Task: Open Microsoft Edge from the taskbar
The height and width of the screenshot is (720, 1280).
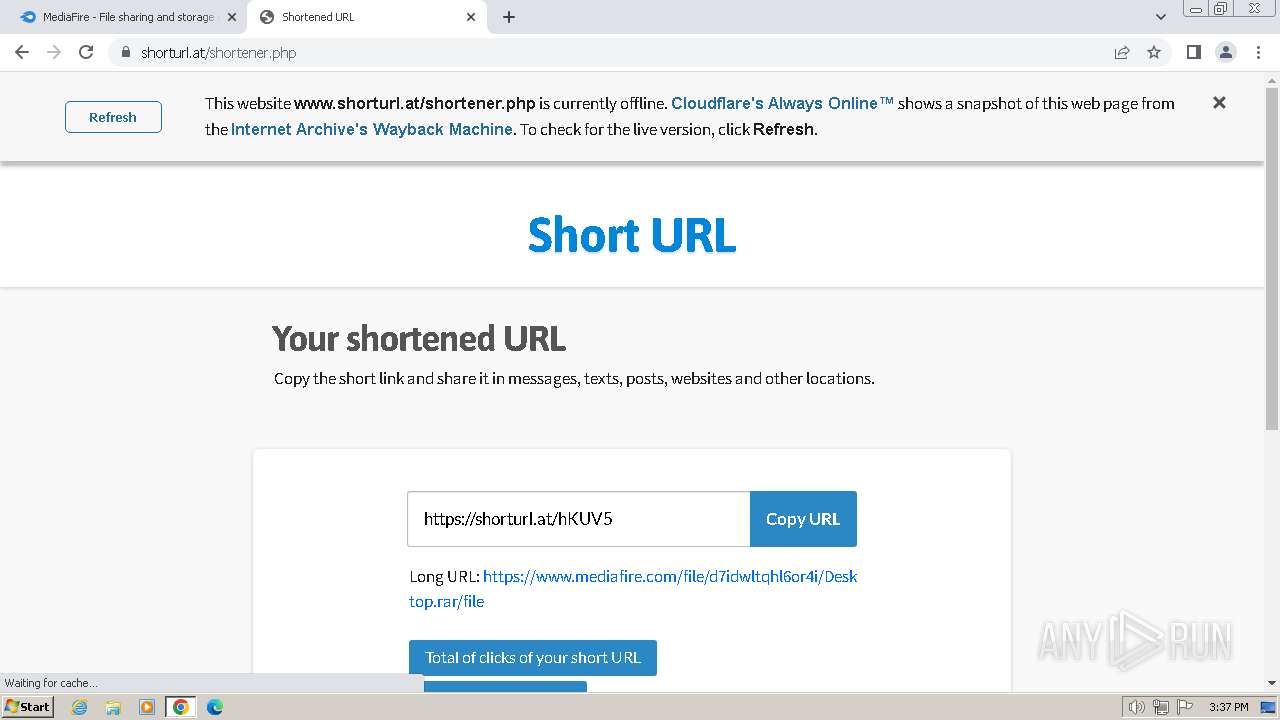Action: click(x=215, y=707)
